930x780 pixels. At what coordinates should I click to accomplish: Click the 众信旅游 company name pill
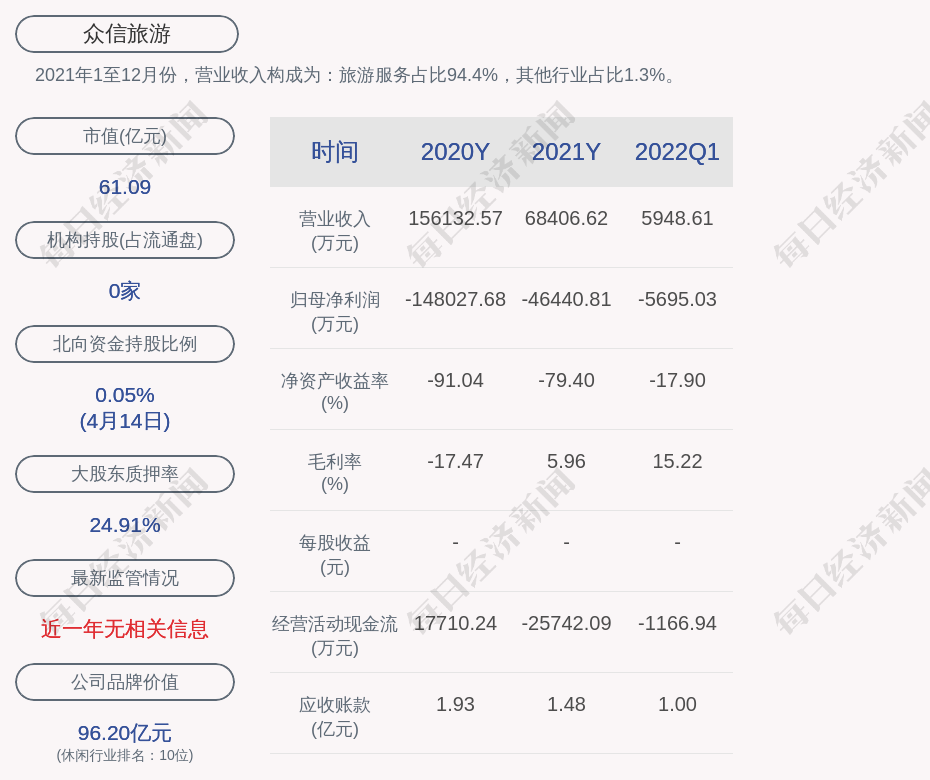[127, 34]
